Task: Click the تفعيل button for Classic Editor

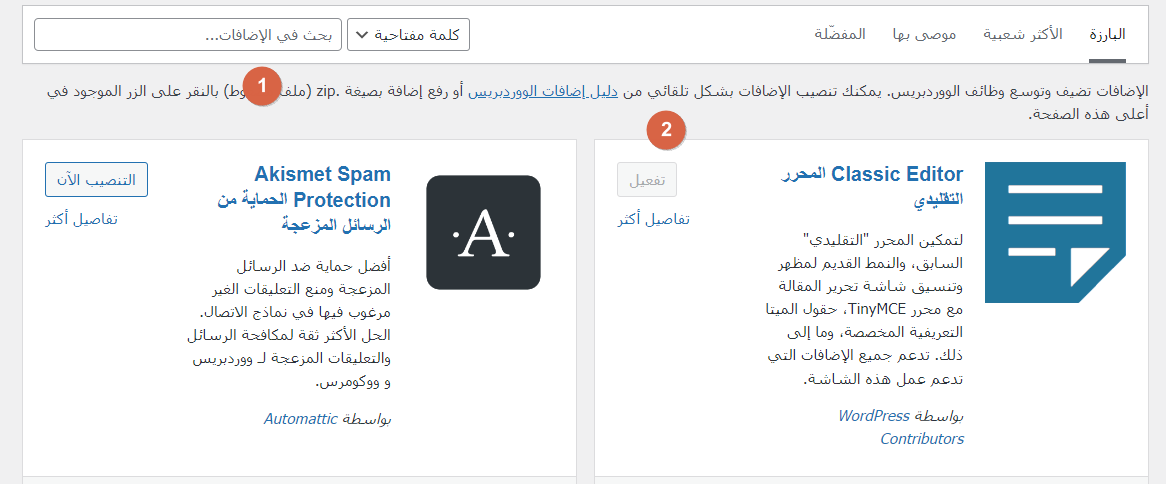Action: 647,179
